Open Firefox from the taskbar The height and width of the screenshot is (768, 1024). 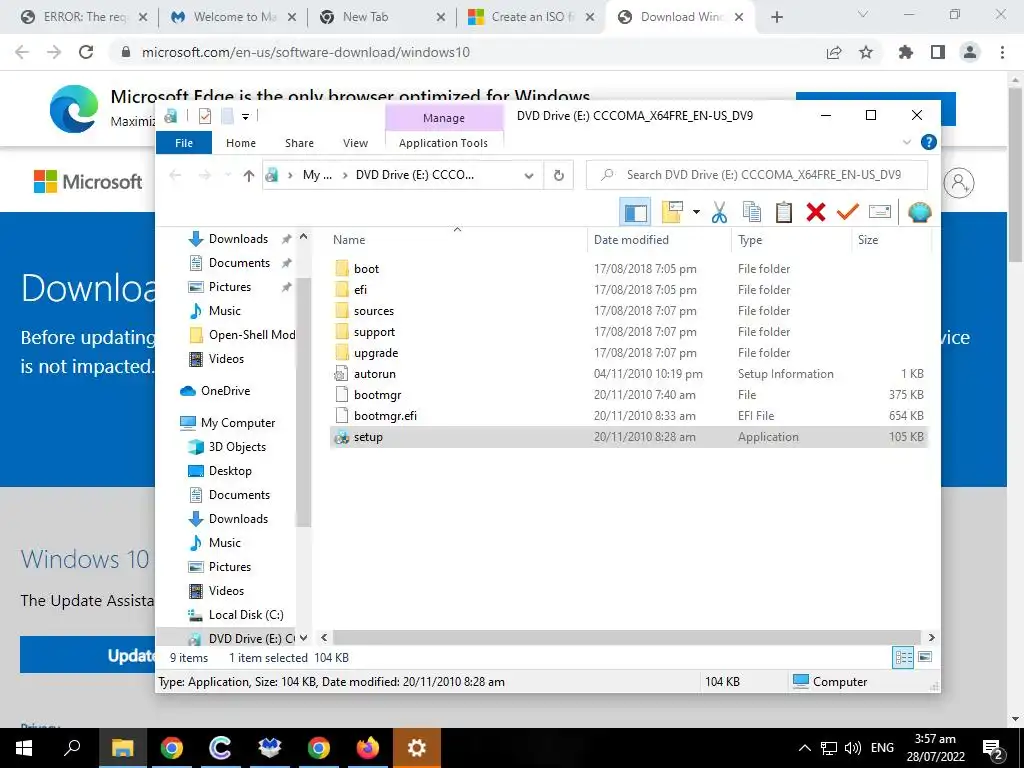point(367,748)
